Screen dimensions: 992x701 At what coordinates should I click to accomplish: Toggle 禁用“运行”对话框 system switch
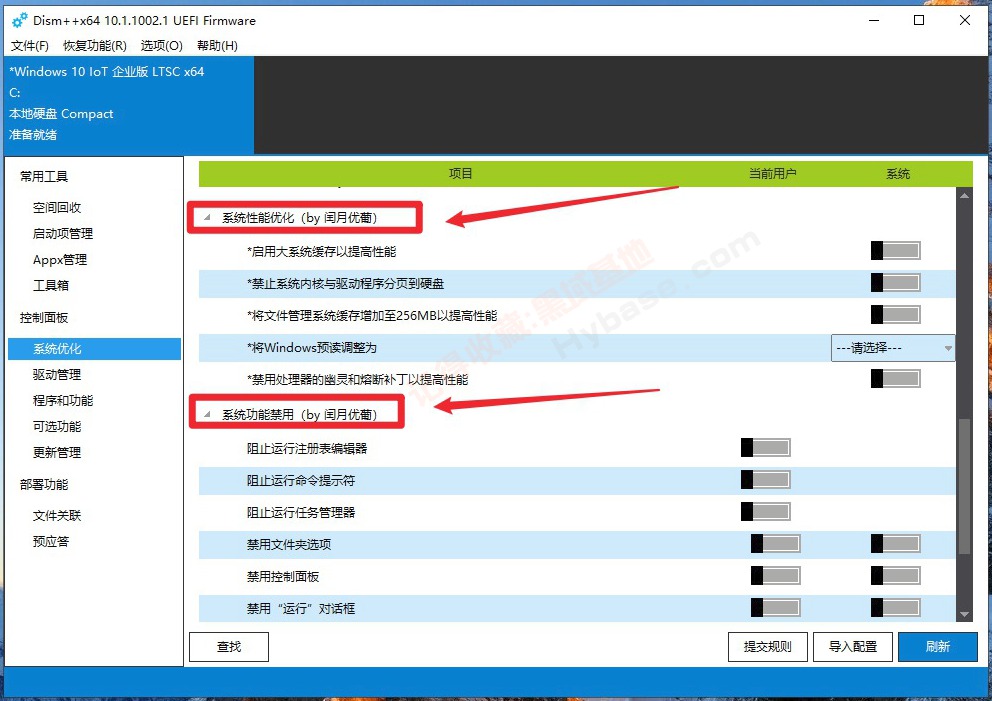[x=895, y=608]
